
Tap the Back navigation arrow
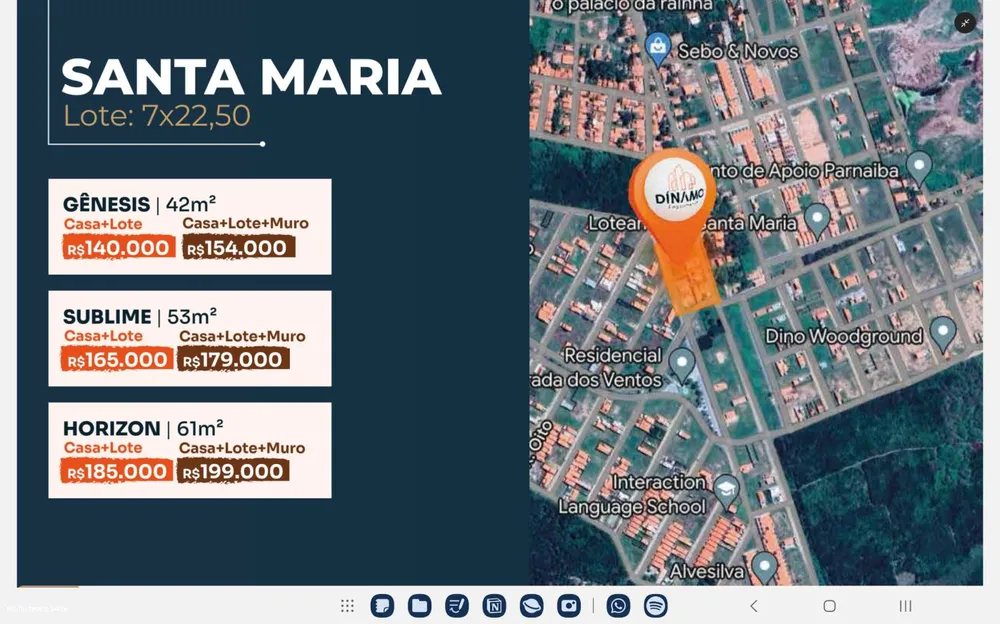[754, 605]
